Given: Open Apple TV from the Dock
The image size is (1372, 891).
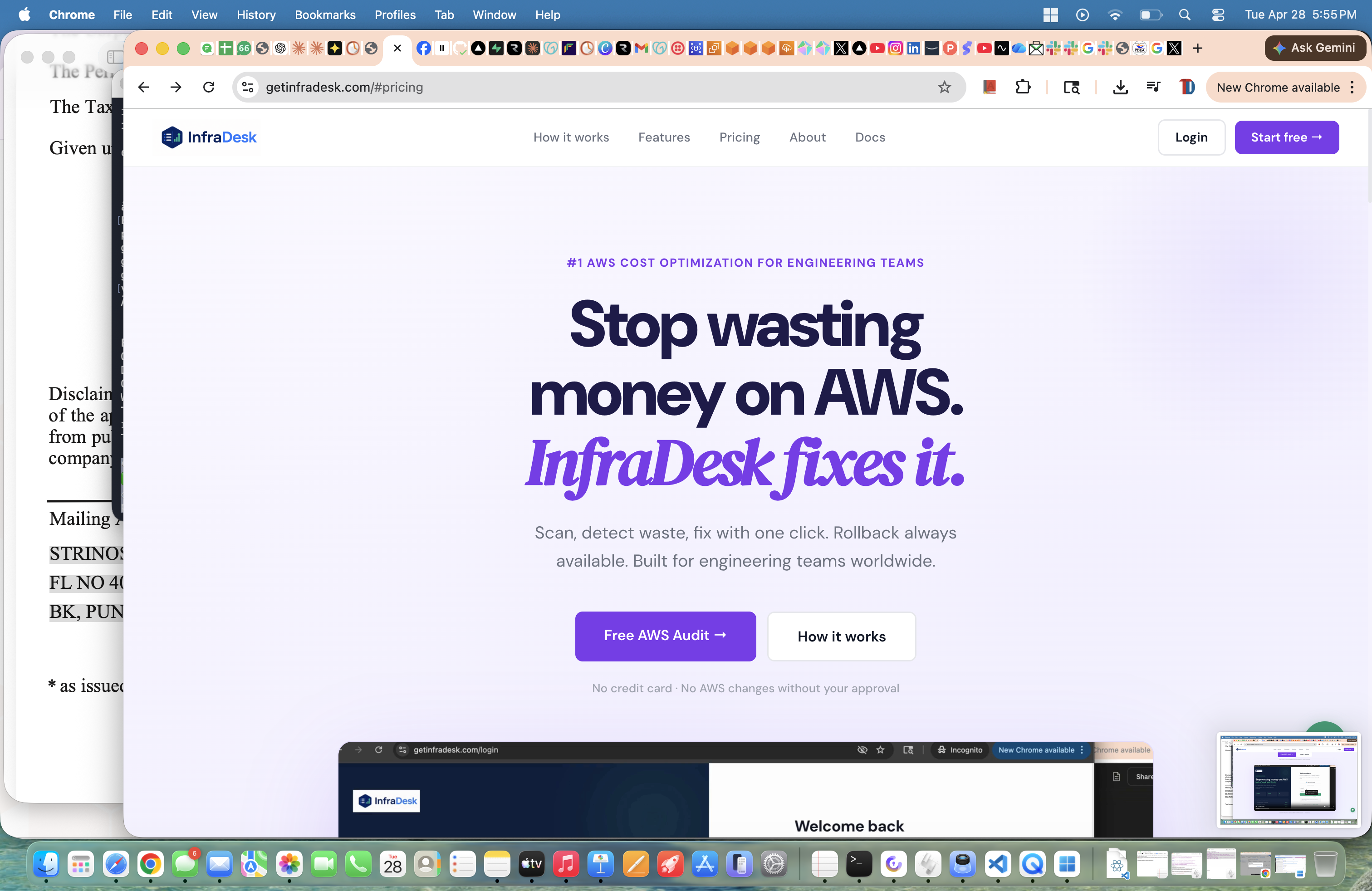Looking at the screenshot, I should tap(531, 863).
